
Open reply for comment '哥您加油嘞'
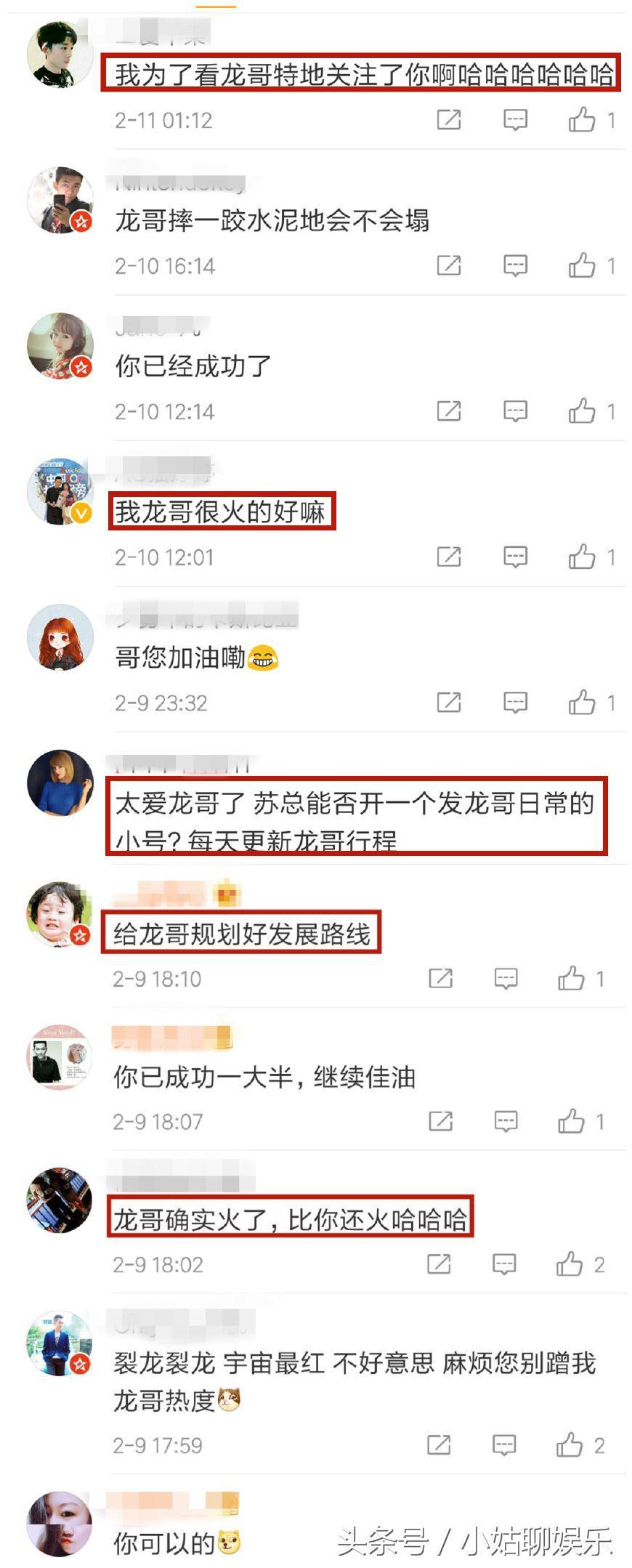tap(515, 703)
